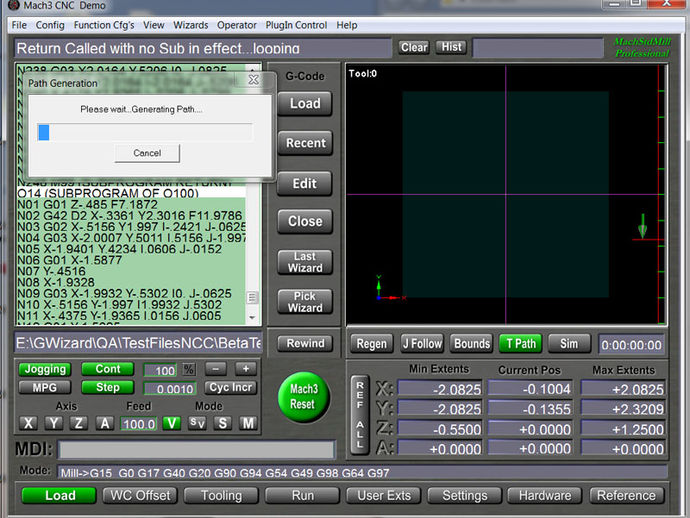690x518 pixels.
Task: Run the Last Wizard
Action: pyautogui.click(x=305, y=262)
